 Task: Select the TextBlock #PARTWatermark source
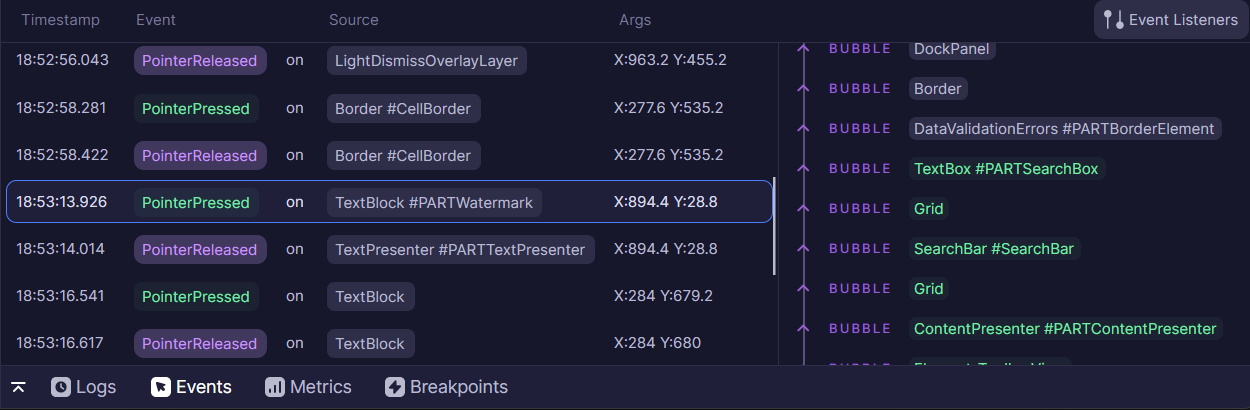pyautogui.click(x=434, y=203)
